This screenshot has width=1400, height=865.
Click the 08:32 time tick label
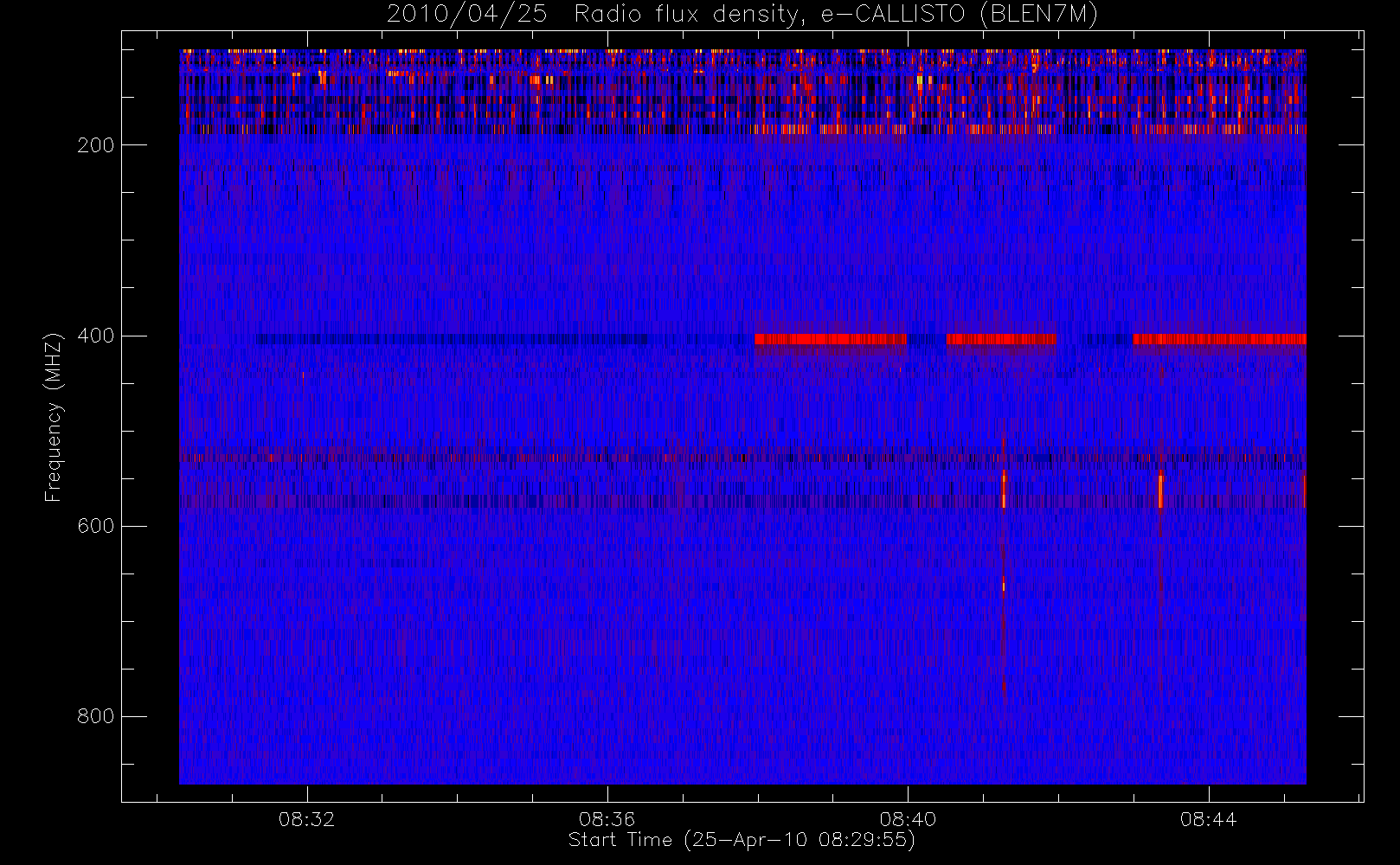click(306, 819)
